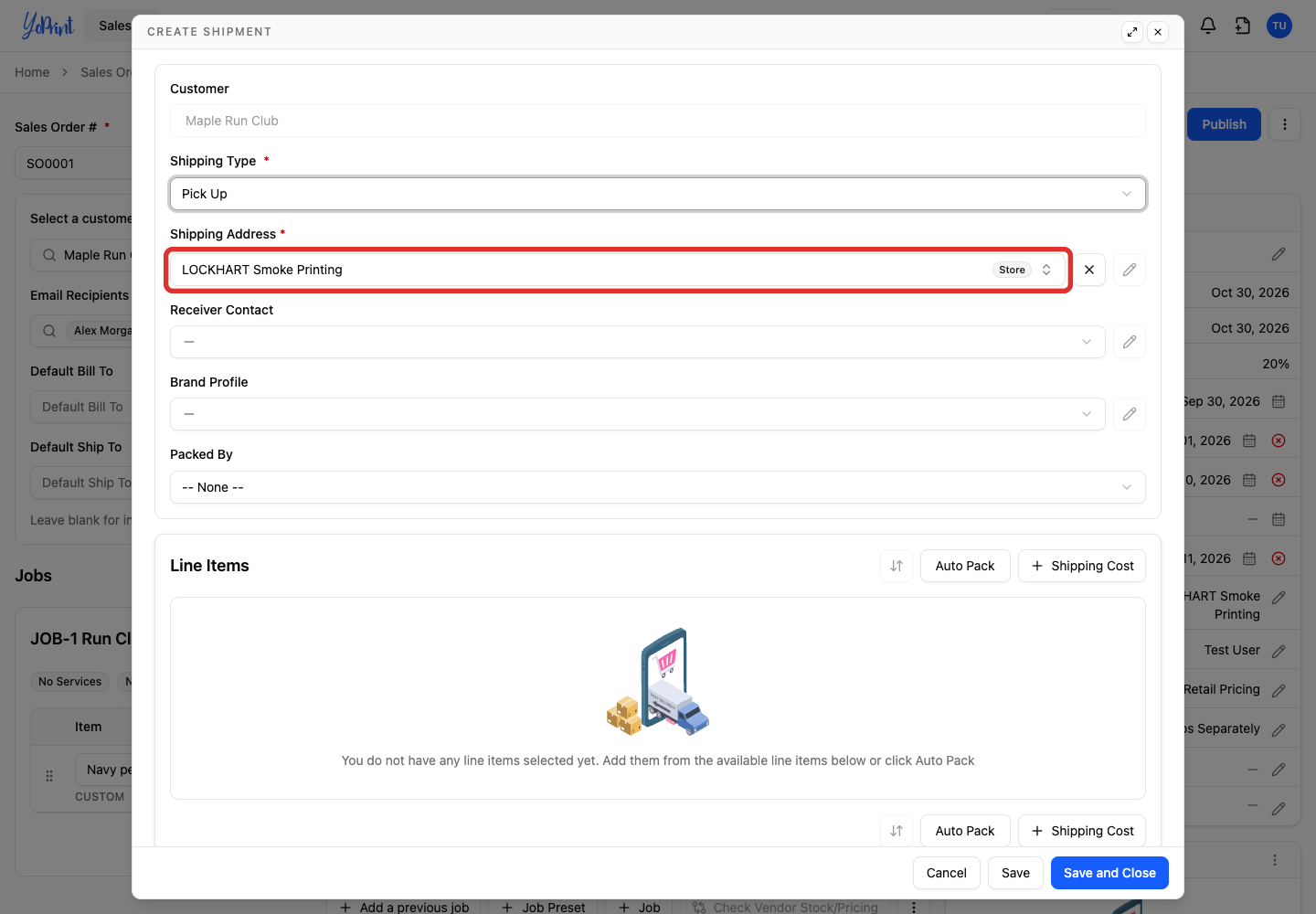Click the document export icon in header
The image size is (1316, 914).
[1243, 26]
